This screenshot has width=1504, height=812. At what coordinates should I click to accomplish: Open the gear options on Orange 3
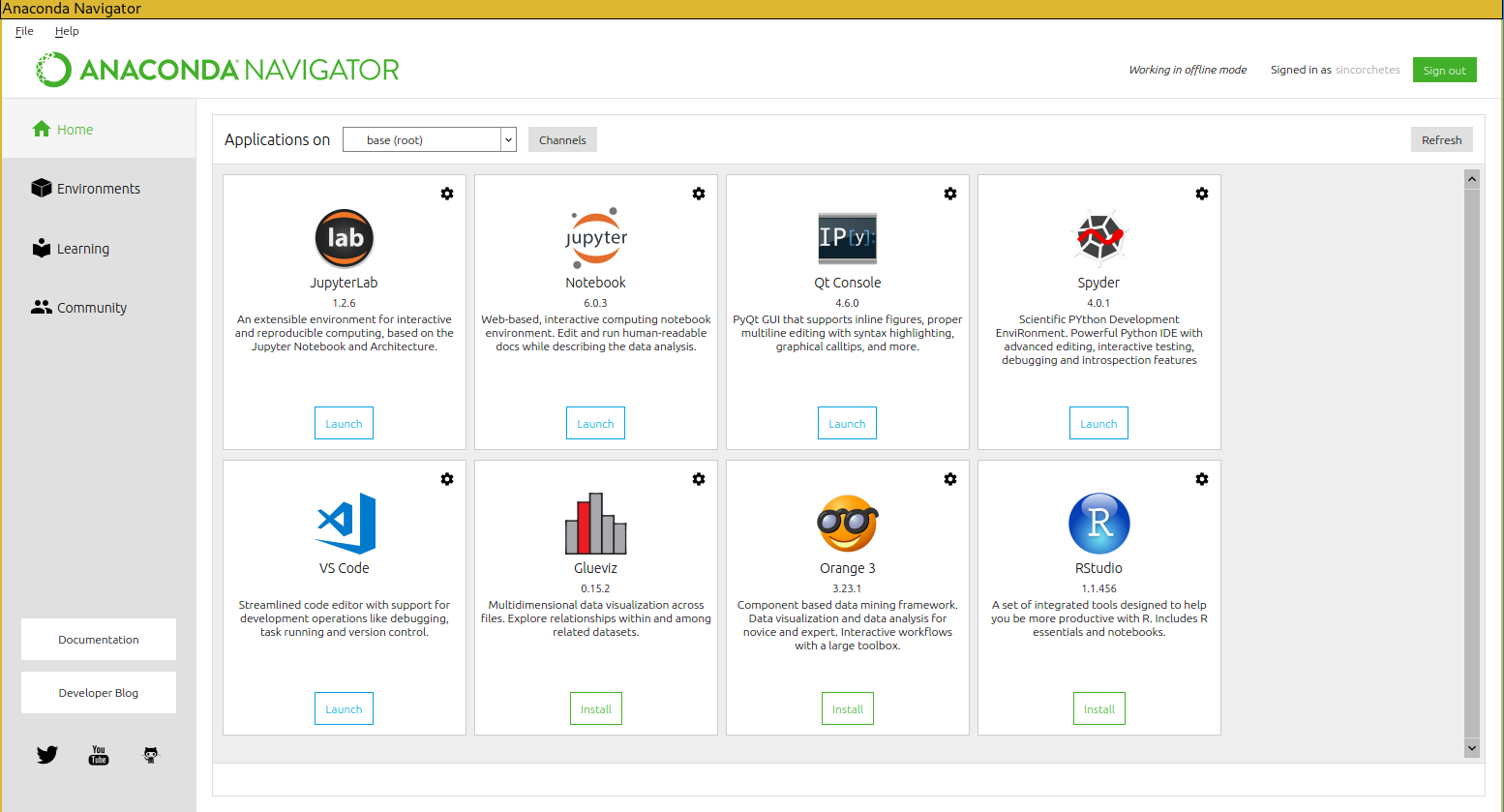[x=950, y=479]
